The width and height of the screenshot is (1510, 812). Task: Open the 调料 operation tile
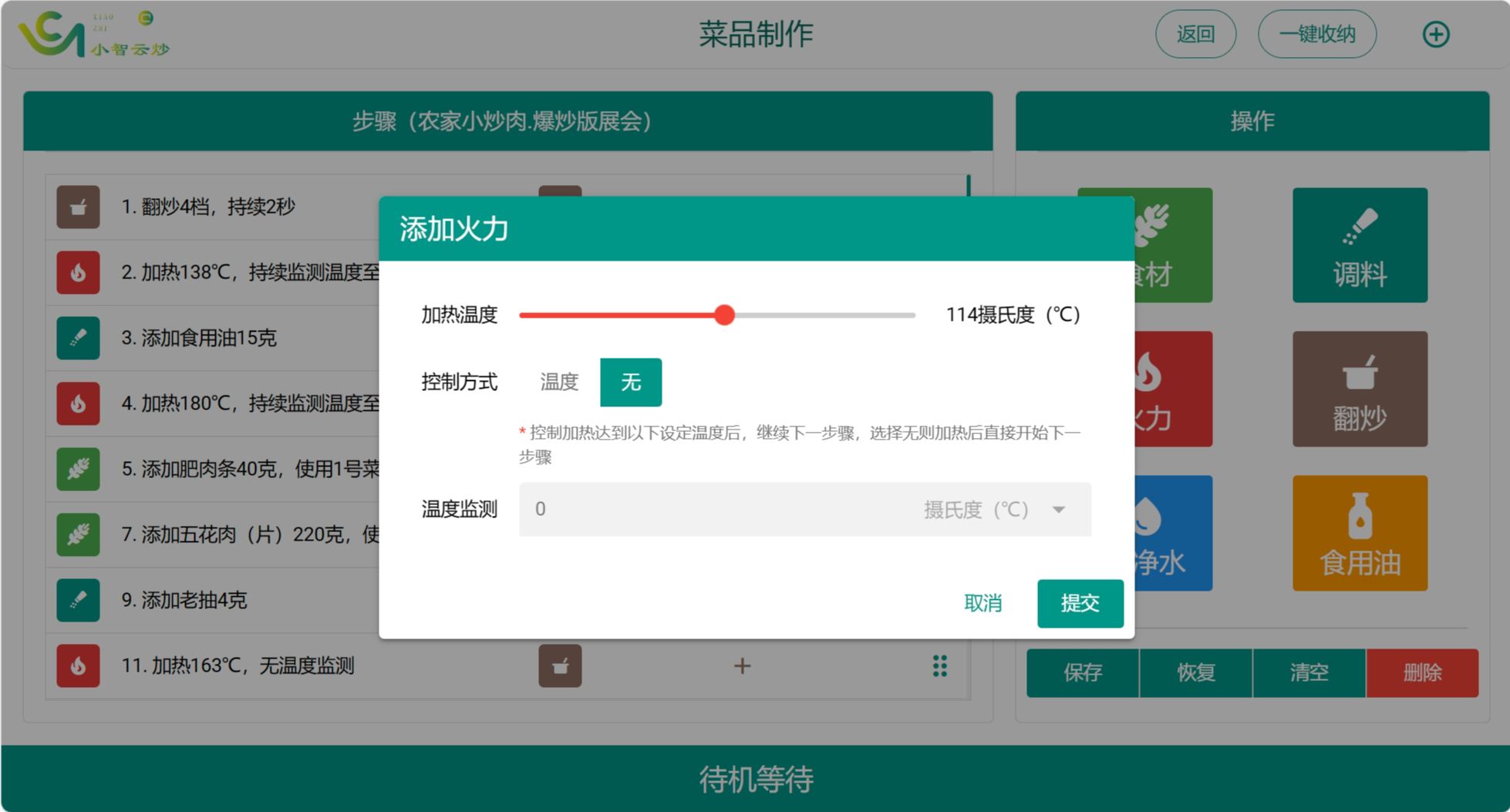click(x=1360, y=245)
